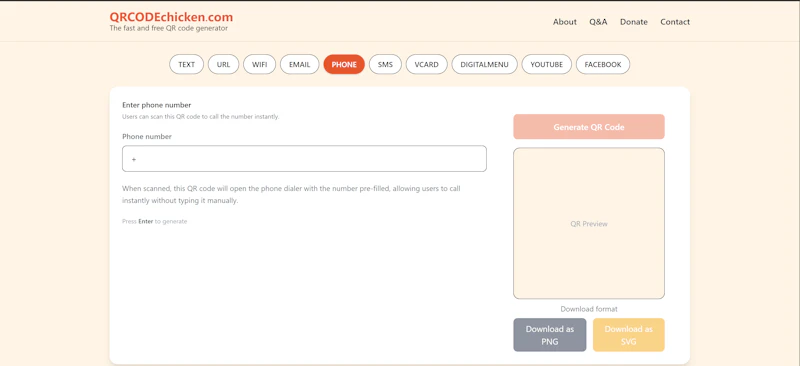Open the Contact page
The image size is (800, 366).
coord(675,22)
